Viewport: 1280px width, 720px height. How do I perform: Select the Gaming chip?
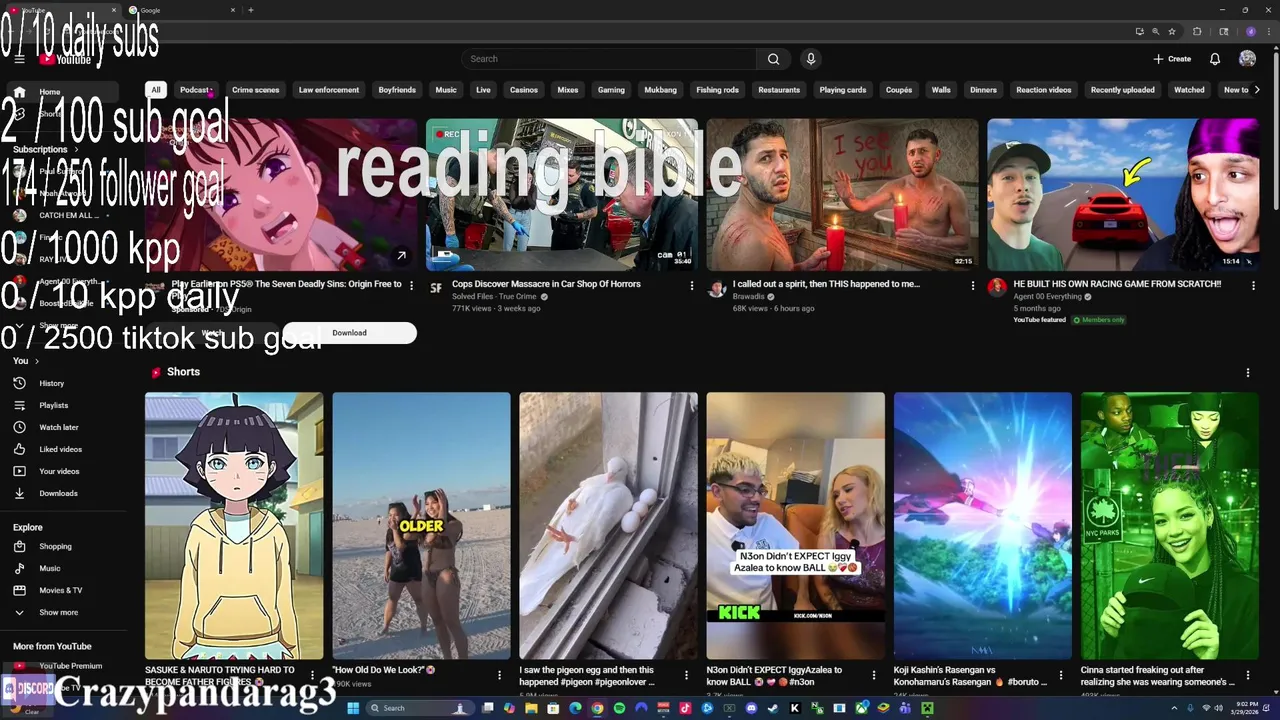611,90
